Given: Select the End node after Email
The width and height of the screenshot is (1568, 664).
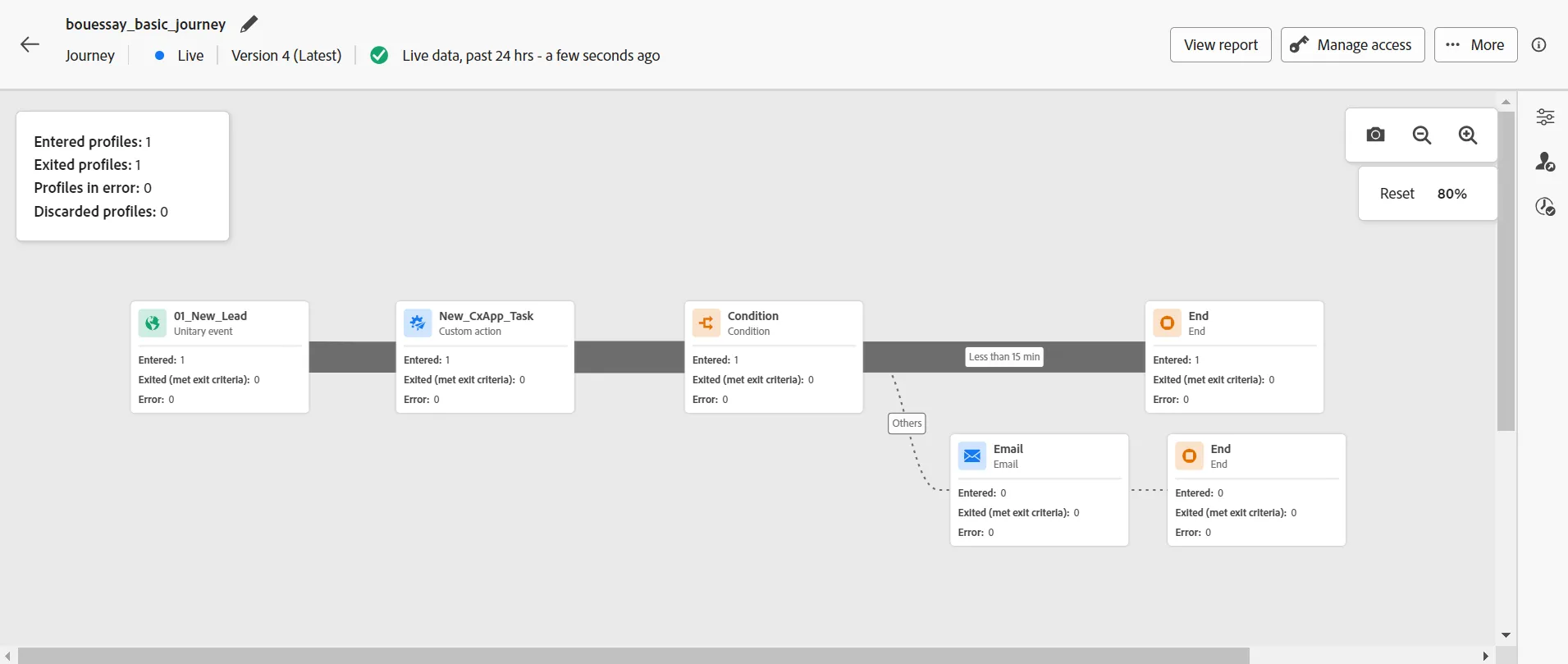Looking at the screenshot, I should [x=1256, y=490].
